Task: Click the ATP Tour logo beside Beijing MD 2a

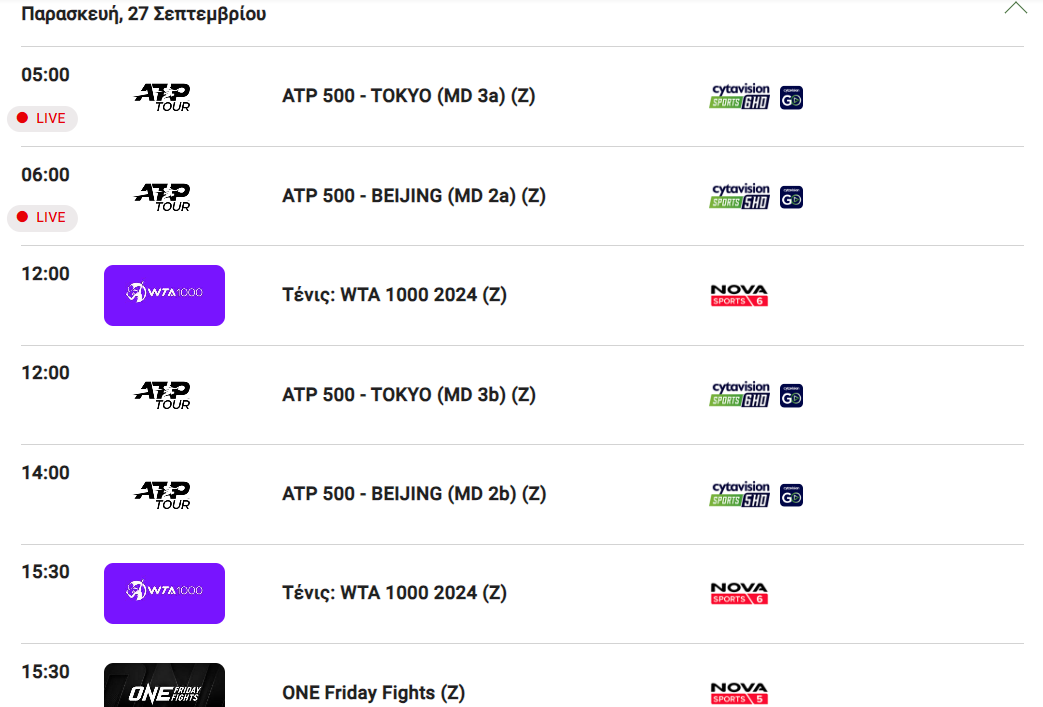Action: coord(162,197)
